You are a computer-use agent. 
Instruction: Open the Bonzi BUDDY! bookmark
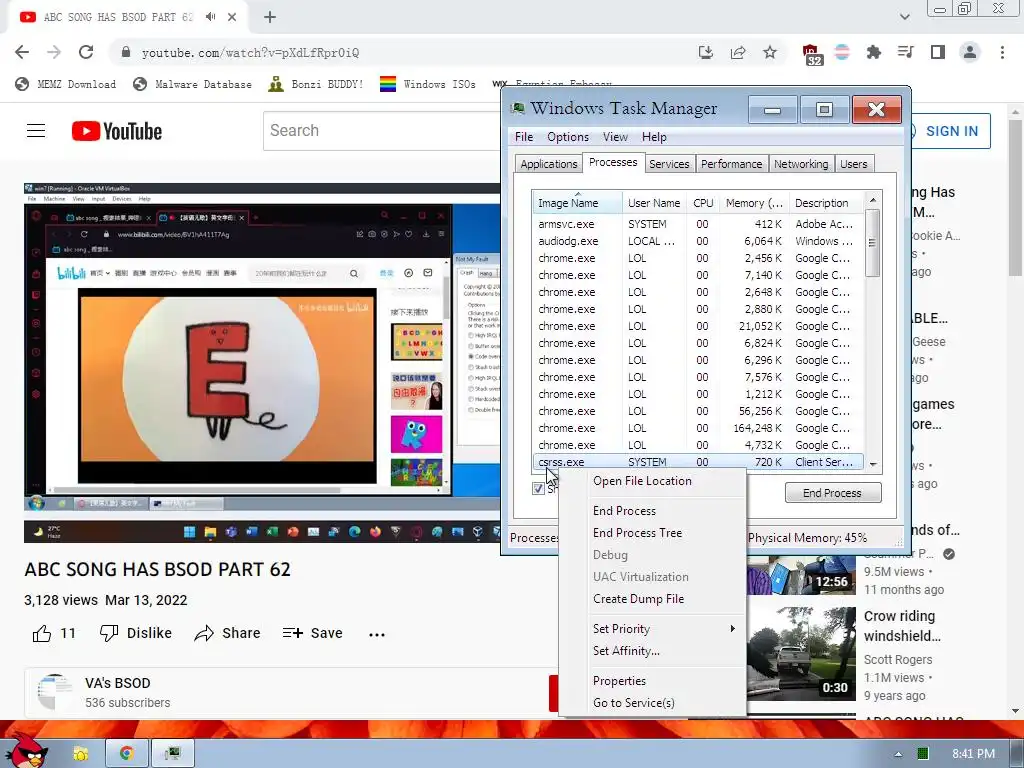(x=316, y=84)
